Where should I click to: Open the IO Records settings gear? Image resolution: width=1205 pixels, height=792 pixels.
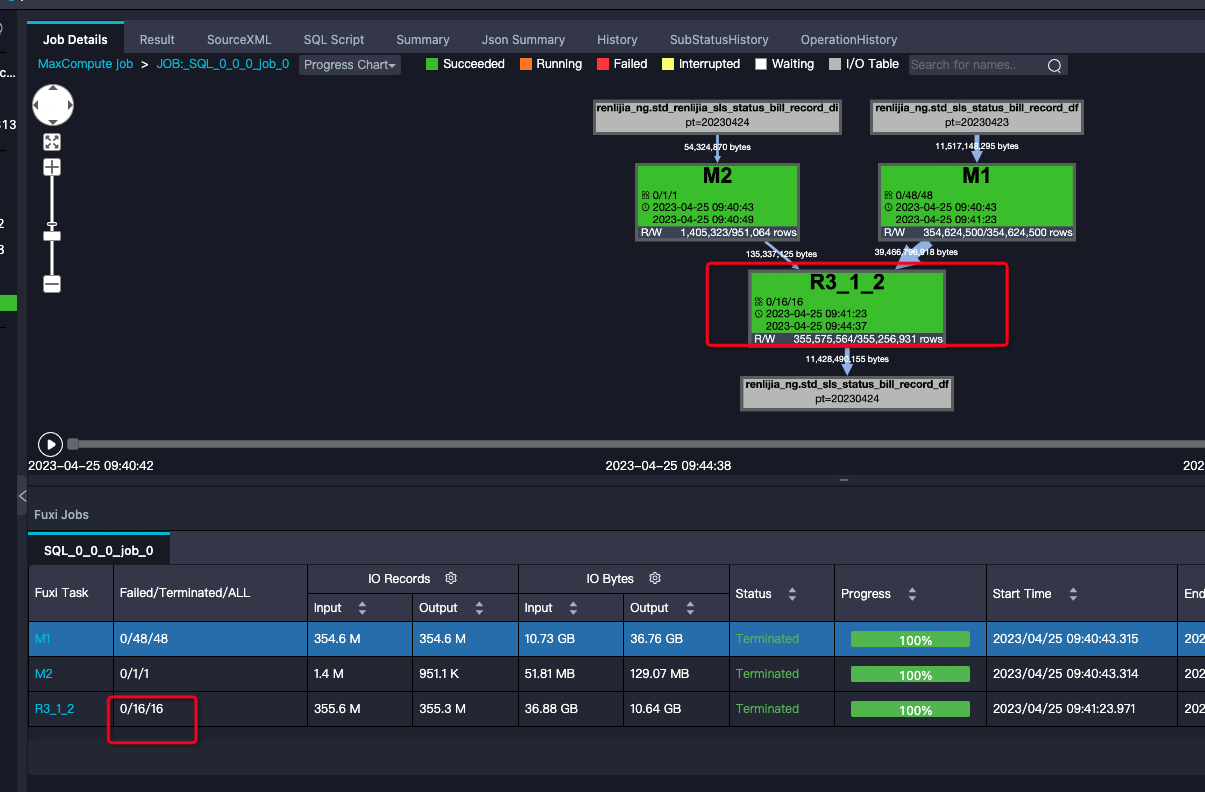451,578
